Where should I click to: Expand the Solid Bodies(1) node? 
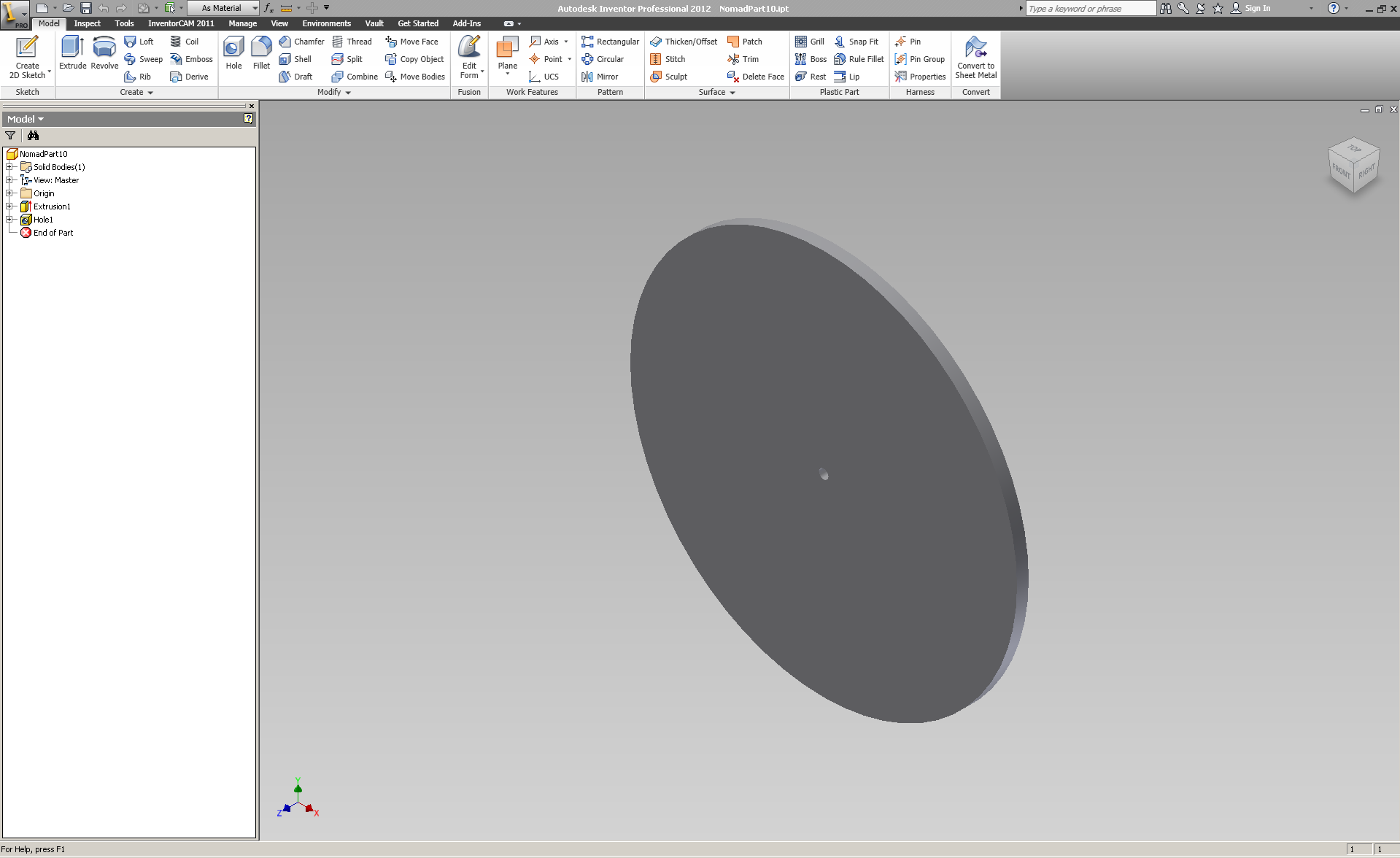(9, 167)
